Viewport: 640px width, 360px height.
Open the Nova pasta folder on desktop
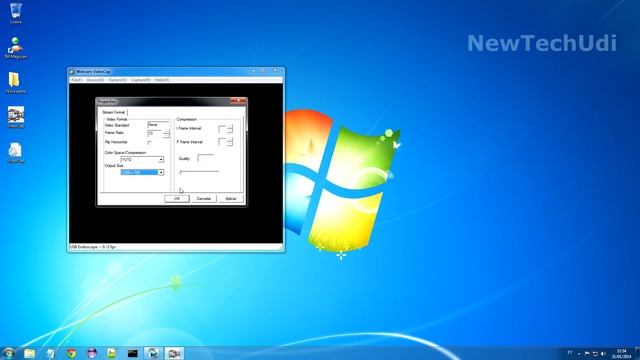(x=16, y=83)
